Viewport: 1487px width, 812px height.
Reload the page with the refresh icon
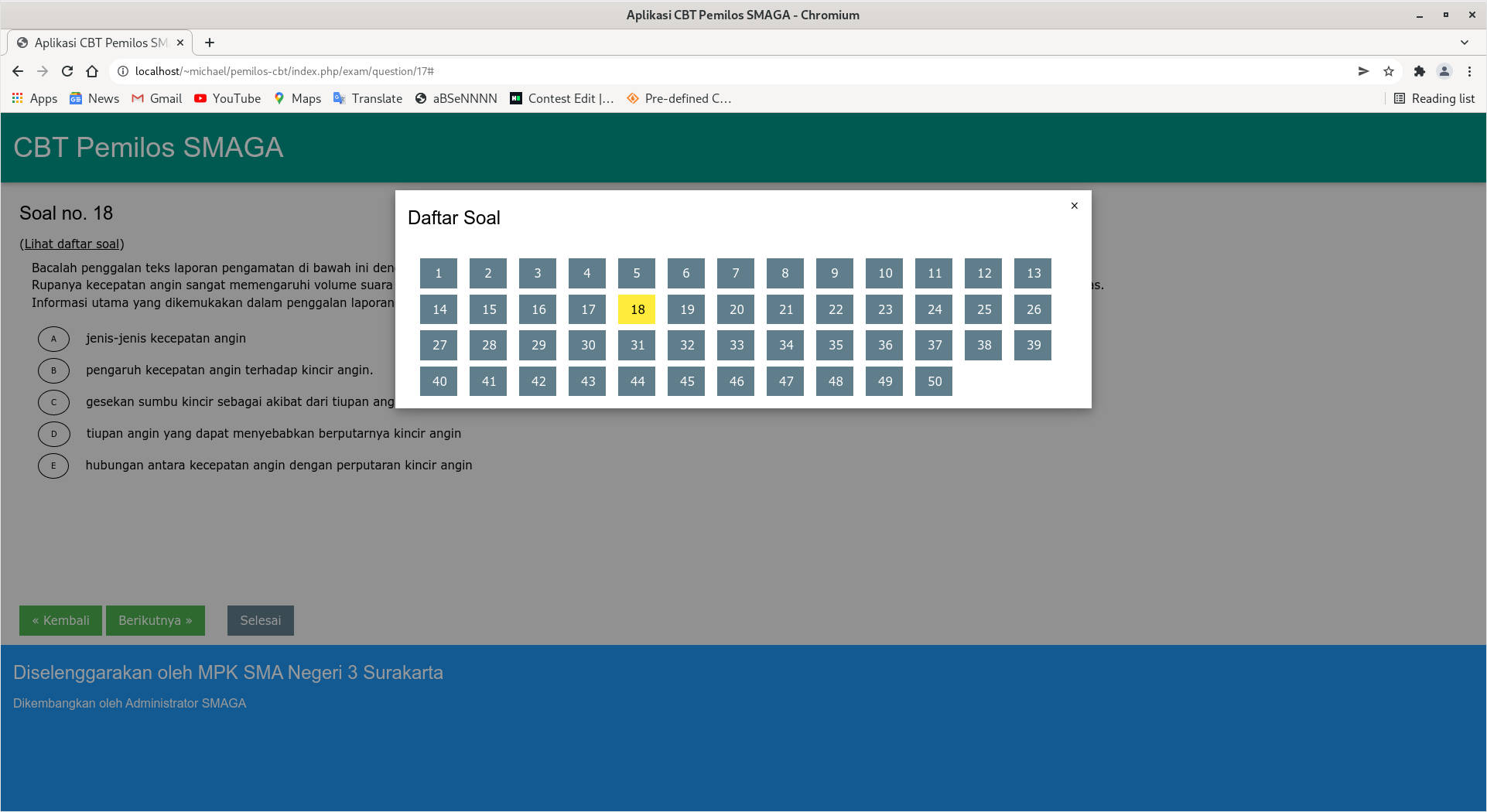click(x=67, y=71)
